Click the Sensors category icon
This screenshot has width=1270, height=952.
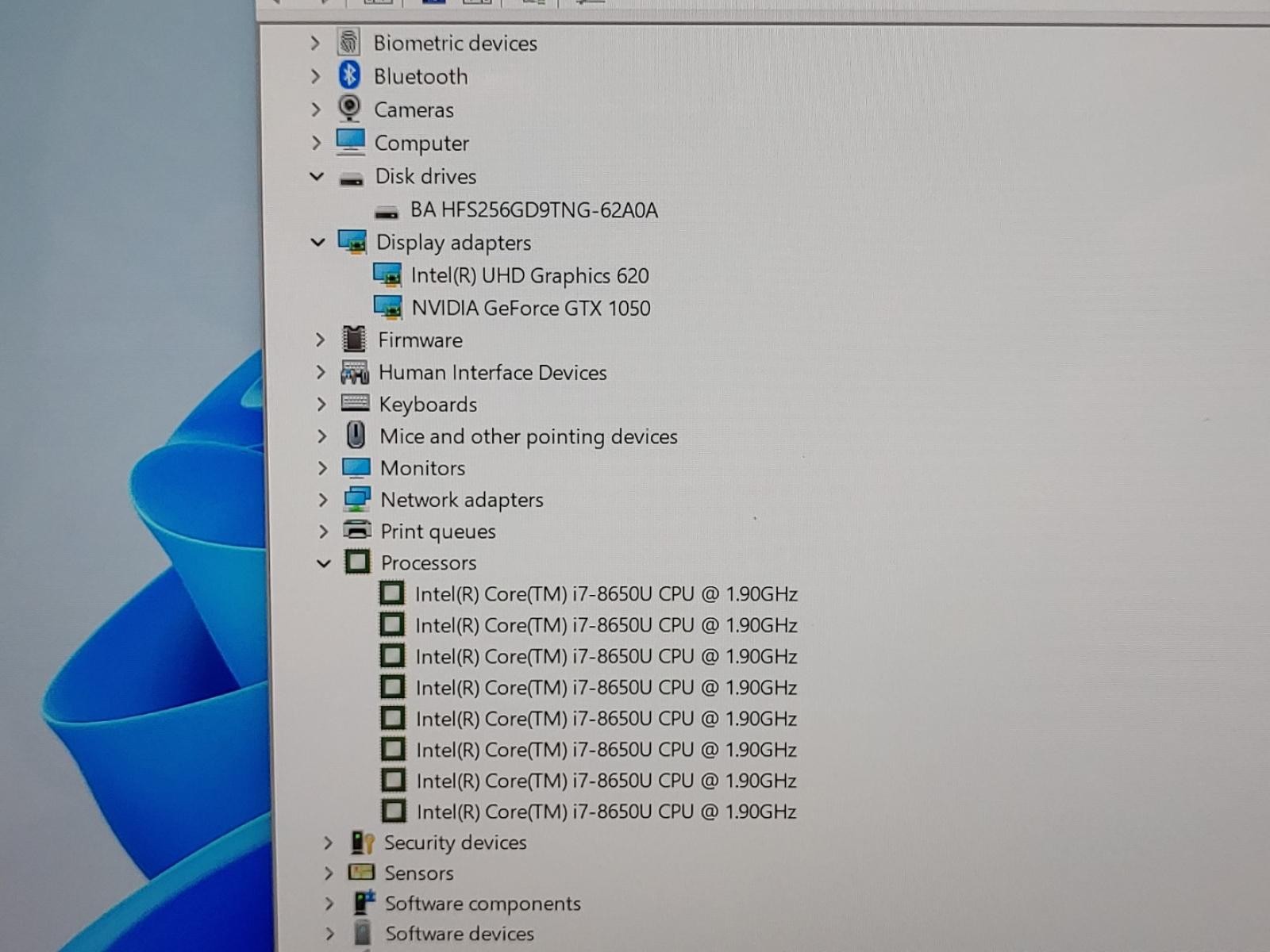pos(361,873)
